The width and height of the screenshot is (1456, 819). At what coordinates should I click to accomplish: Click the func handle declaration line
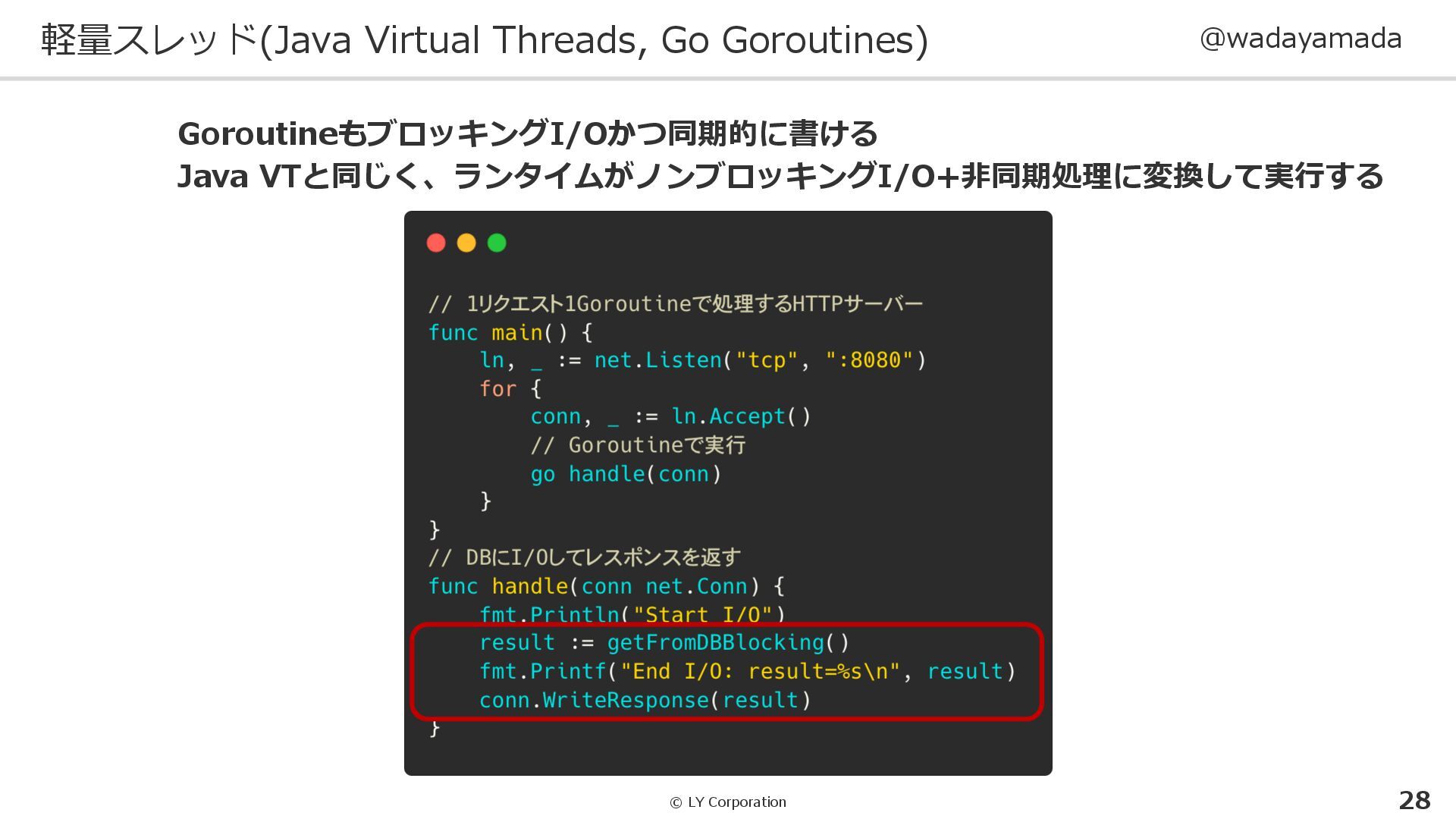pos(605,586)
